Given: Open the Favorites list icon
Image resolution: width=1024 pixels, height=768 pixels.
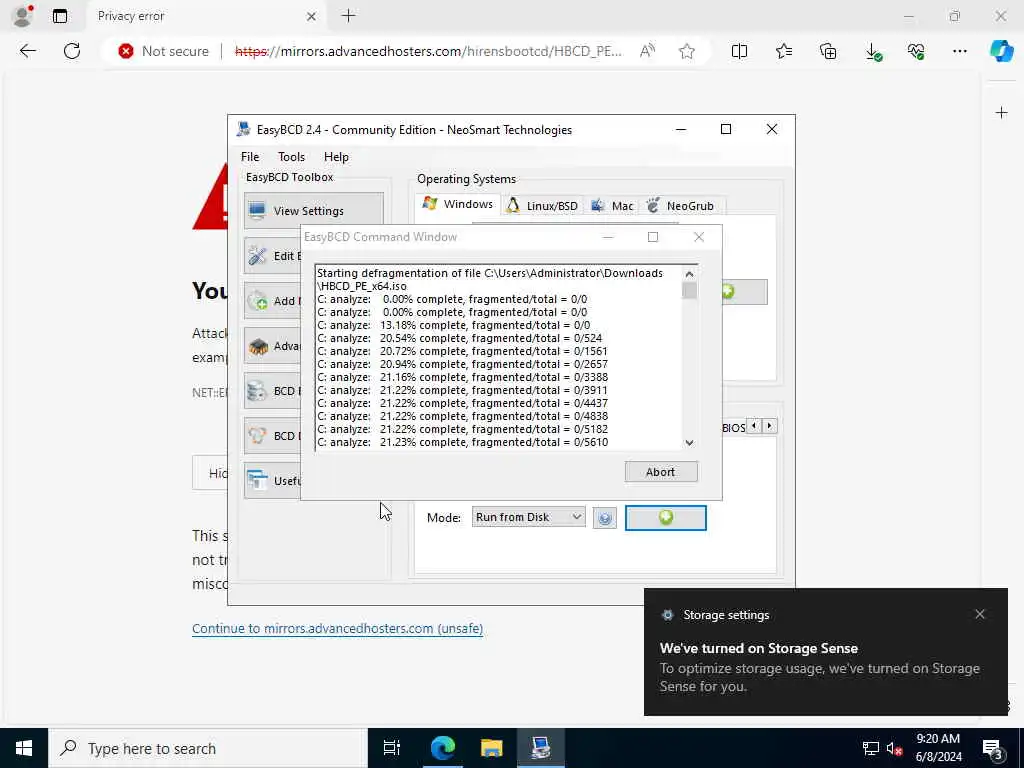Looking at the screenshot, I should click(x=784, y=51).
